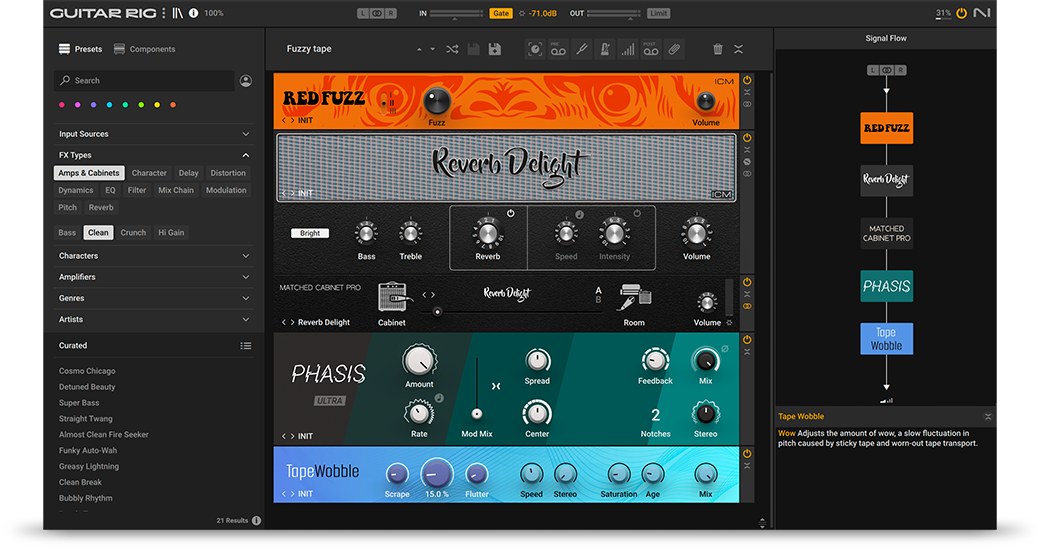Select the Clean tag
Viewport: 1040px width, 550px height.
[98, 233]
